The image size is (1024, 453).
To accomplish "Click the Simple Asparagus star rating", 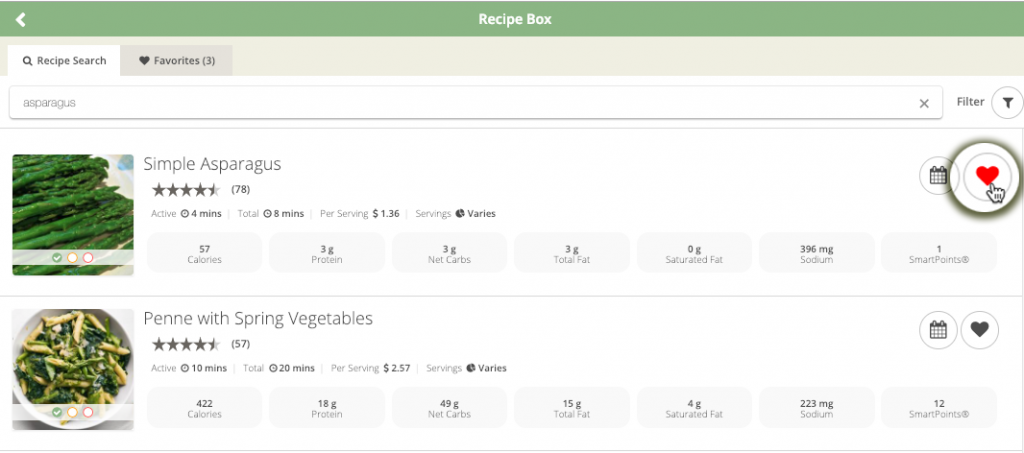I will click(x=186, y=190).
